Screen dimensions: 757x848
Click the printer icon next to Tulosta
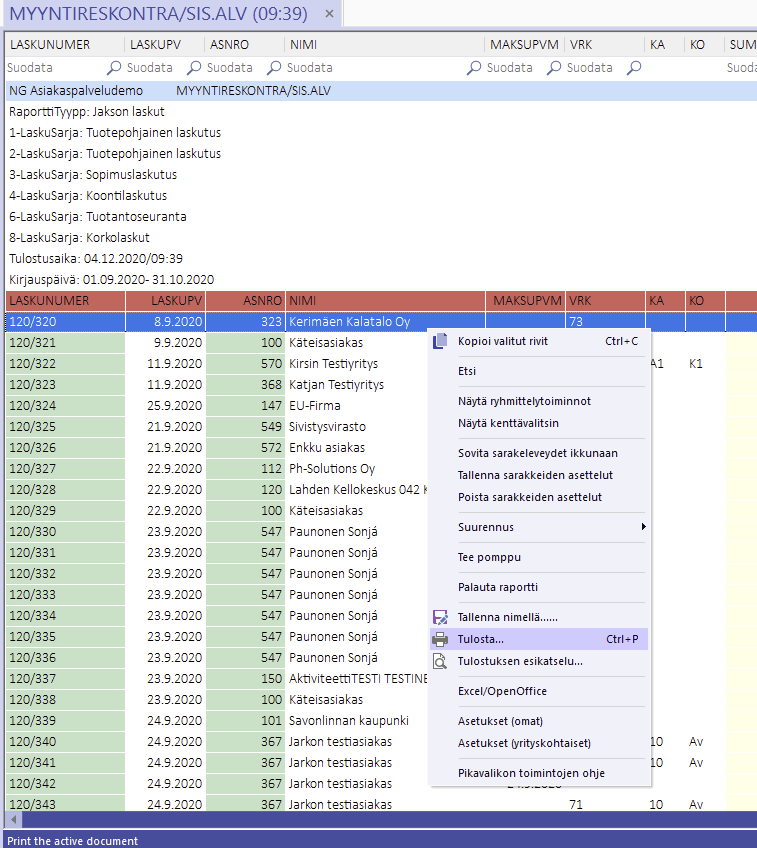tap(440, 639)
